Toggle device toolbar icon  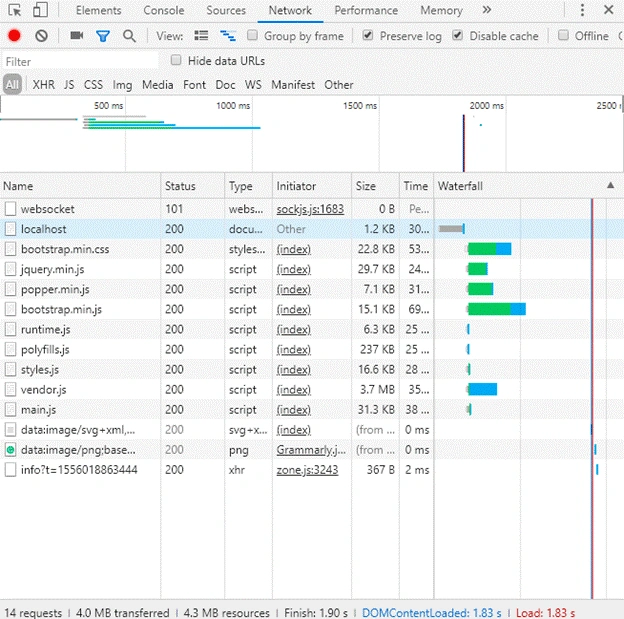tap(41, 10)
